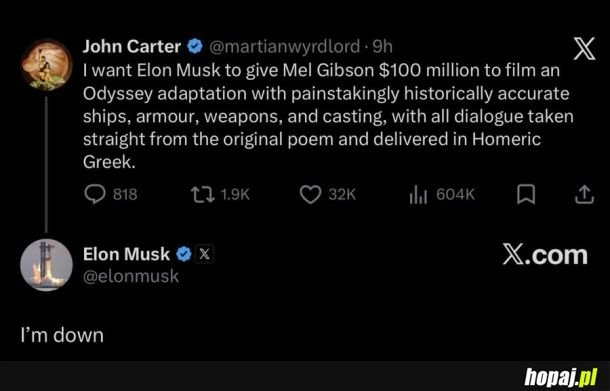This screenshot has width=610, height=391.
Task: Open Elon Musk's rocket profile avatar
Action: (x=46, y=265)
